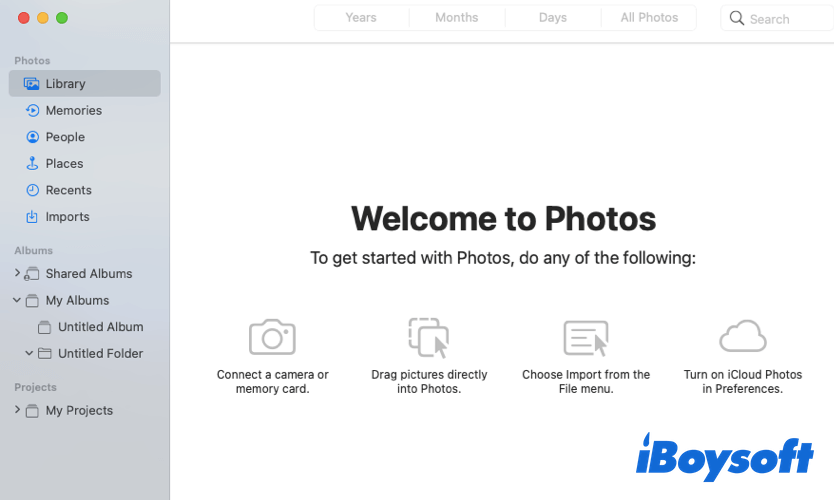
Task: Click the Import from File menu icon
Action: [x=585, y=338]
